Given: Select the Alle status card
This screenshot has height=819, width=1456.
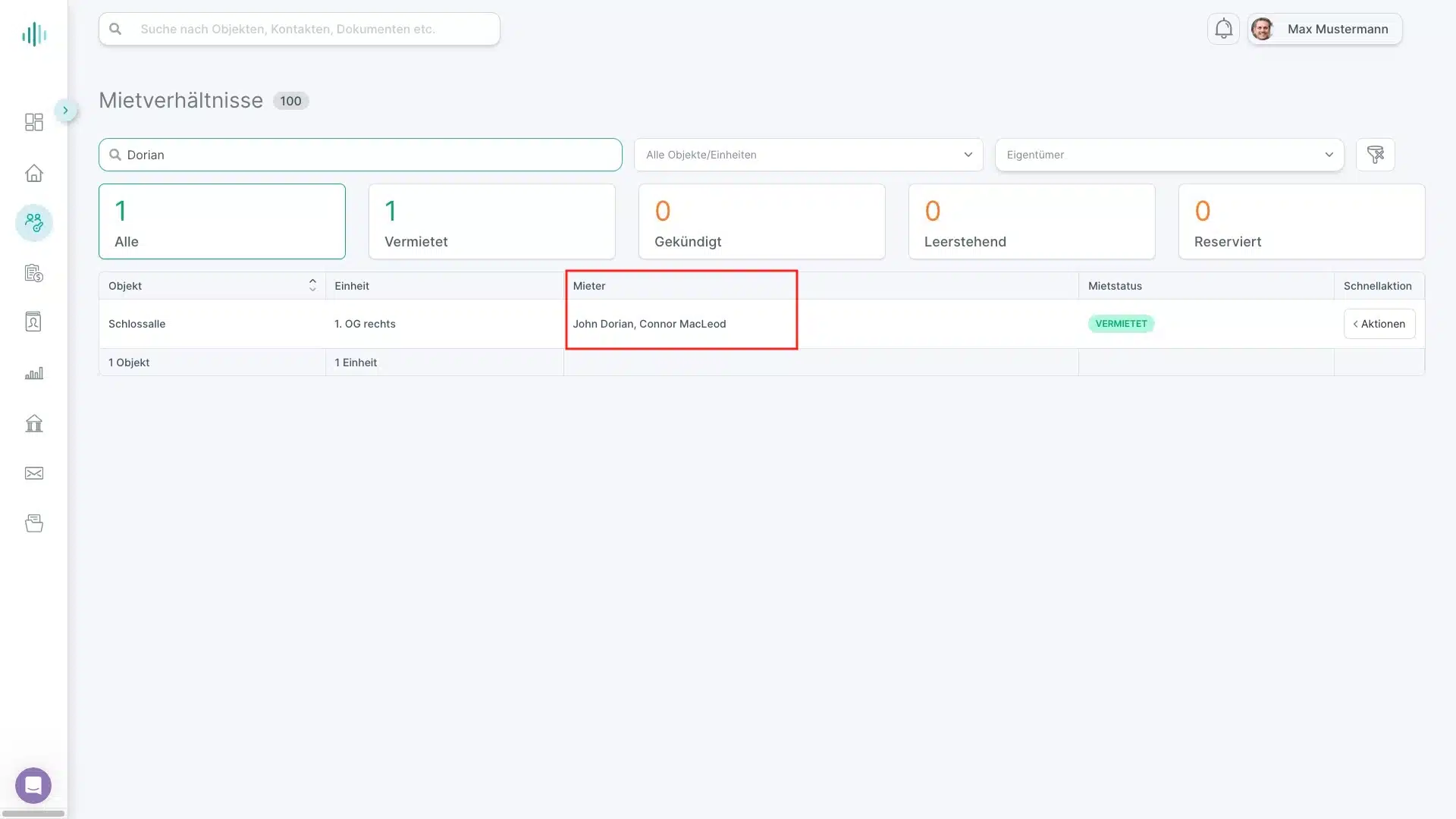Looking at the screenshot, I should pyautogui.click(x=222, y=221).
